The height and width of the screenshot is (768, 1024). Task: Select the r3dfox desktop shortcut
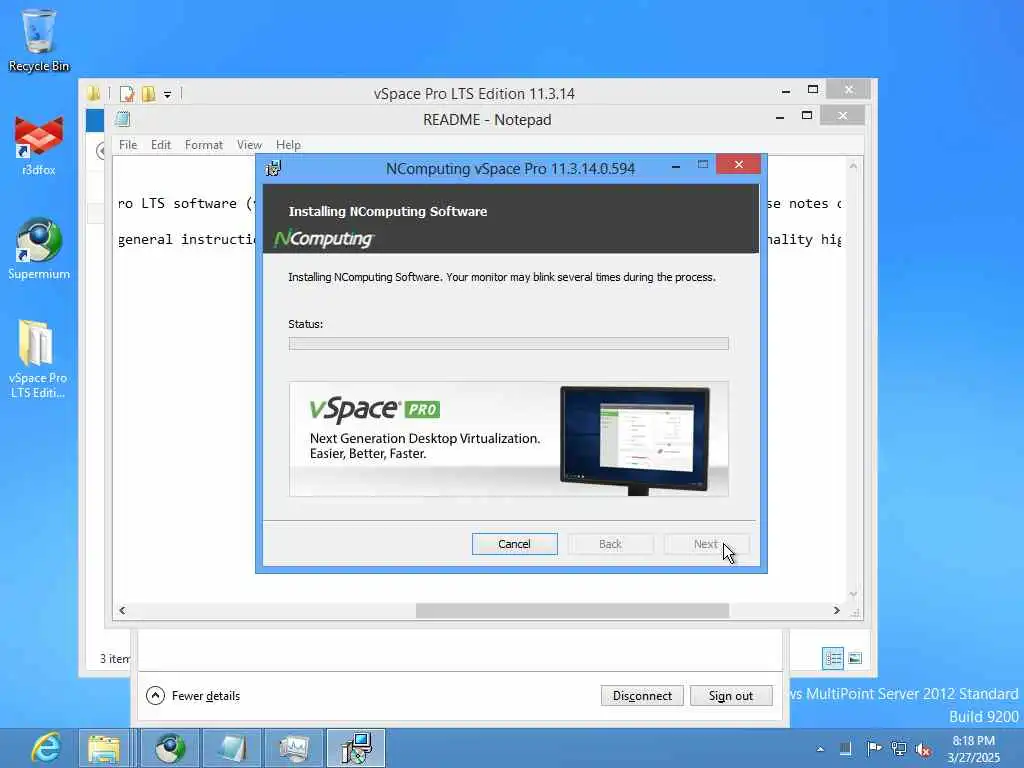click(39, 146)
